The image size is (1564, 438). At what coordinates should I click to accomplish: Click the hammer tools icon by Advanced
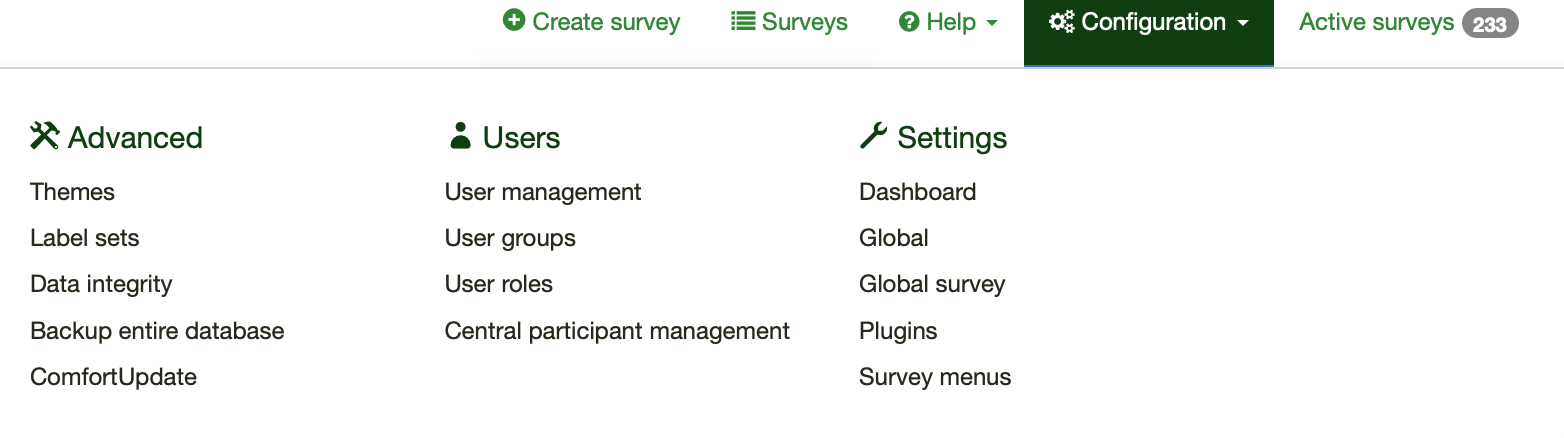pos(45,136)
